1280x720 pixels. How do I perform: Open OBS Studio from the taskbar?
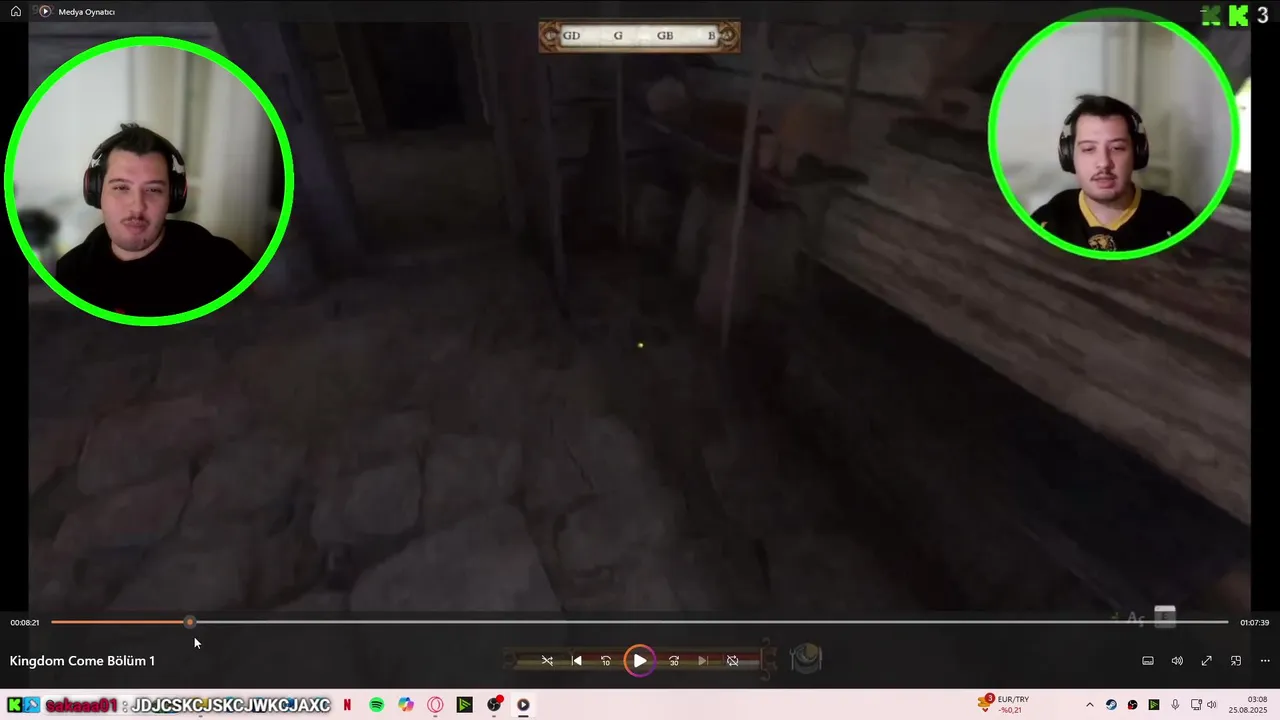[x=494, y=705]
